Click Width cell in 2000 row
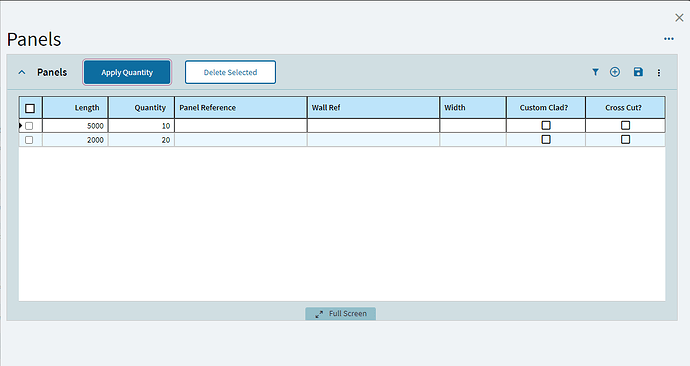Screen dimensions: 690x366 [x=473, y=140]
